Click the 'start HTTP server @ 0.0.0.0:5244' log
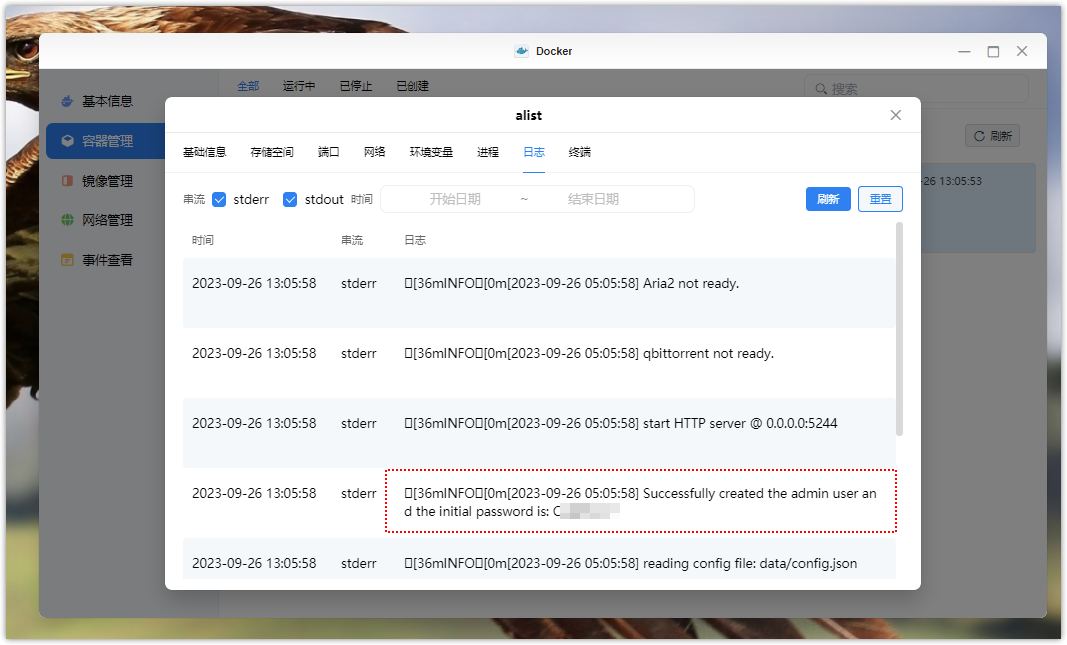Image resolution: width=1067 pixels, height=645 pixels. [540, 433]
